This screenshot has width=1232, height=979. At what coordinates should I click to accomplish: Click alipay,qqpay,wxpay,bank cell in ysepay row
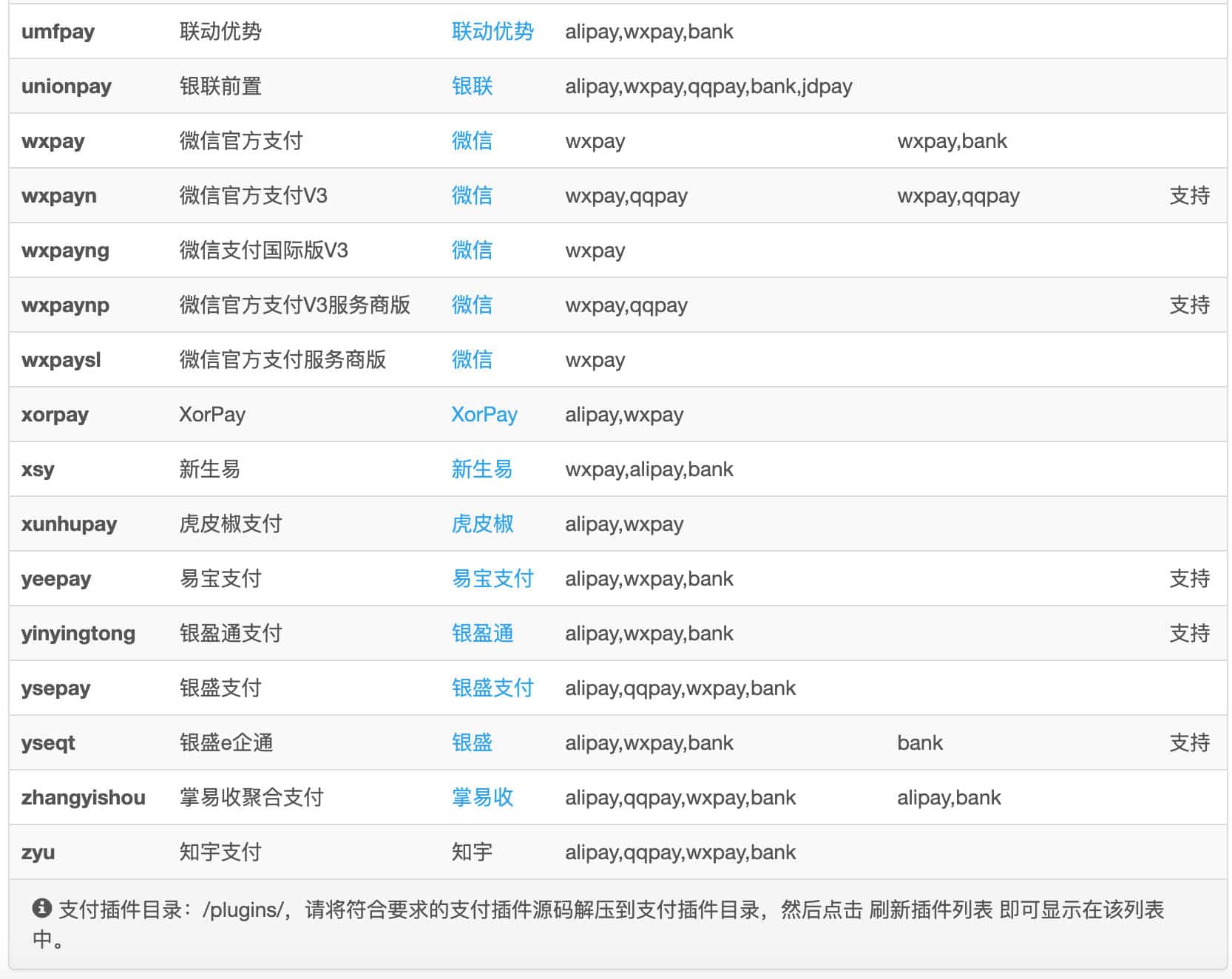click(680, 688)
